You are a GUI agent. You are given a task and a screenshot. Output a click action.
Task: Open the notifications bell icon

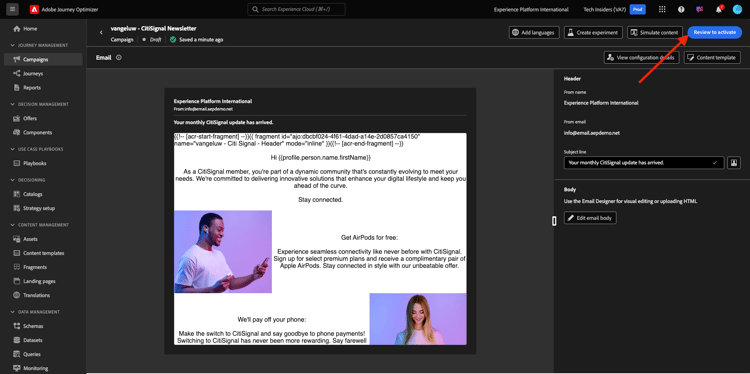coord(718,9)
